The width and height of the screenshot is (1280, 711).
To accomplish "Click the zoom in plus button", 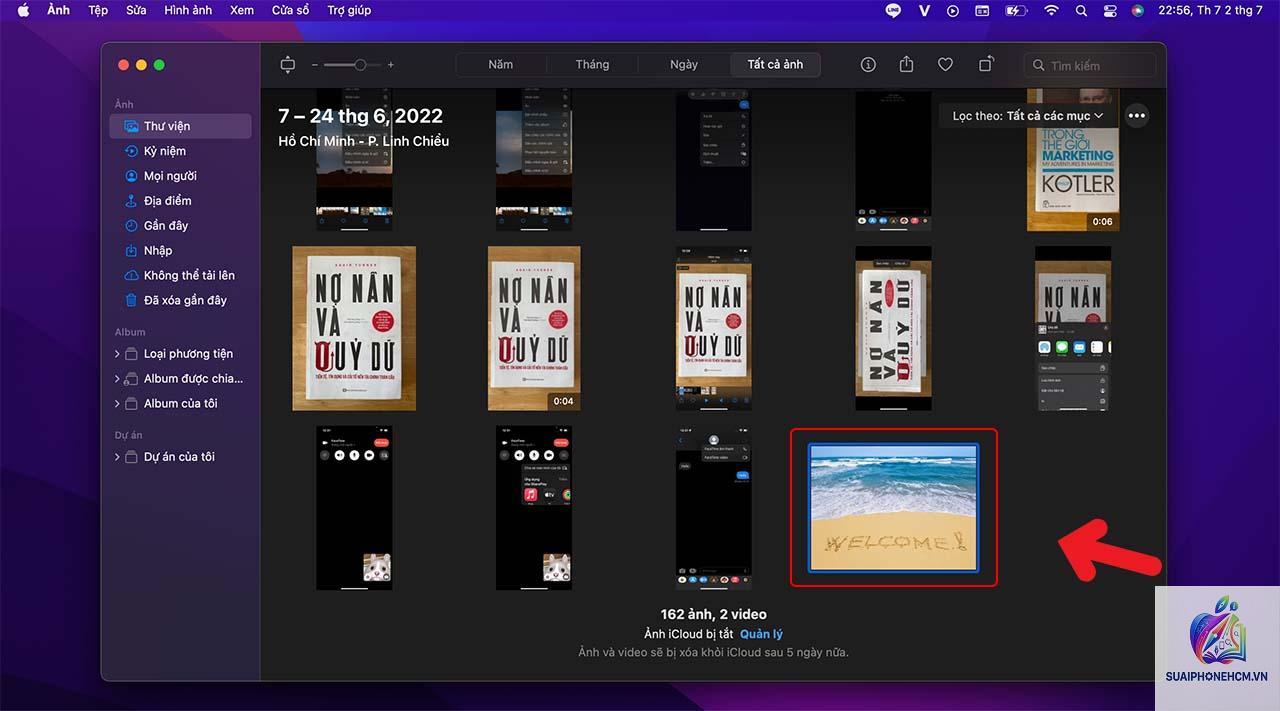I will (390, 65).
